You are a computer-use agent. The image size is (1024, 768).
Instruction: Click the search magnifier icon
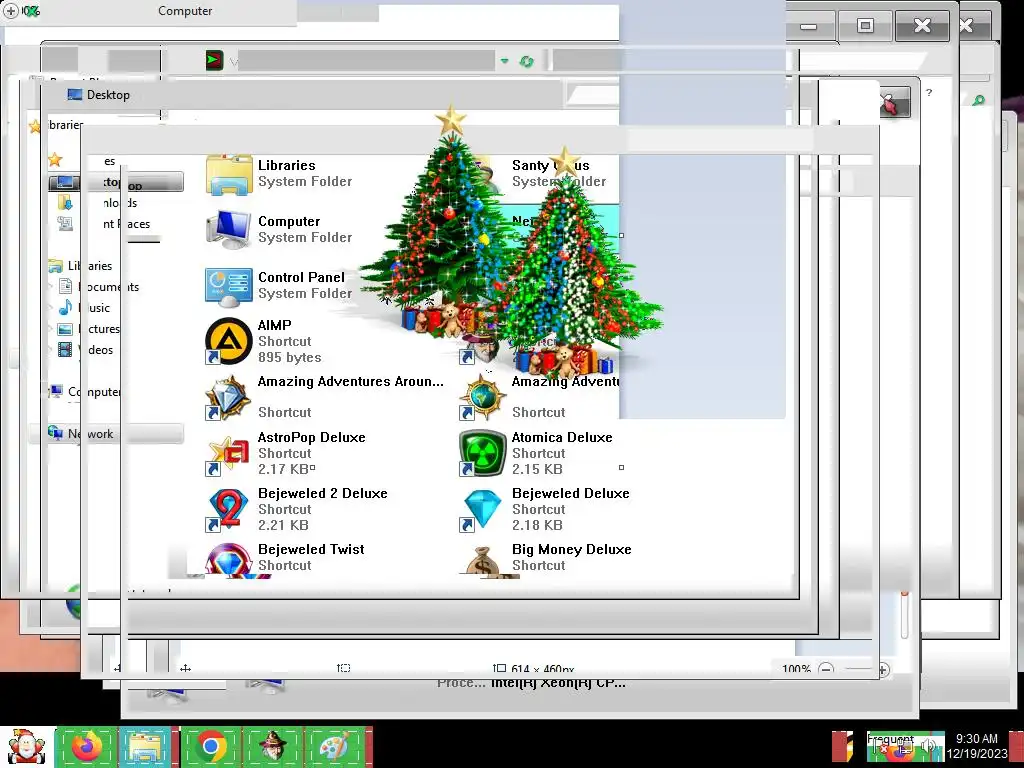click(x=978, y=101)
